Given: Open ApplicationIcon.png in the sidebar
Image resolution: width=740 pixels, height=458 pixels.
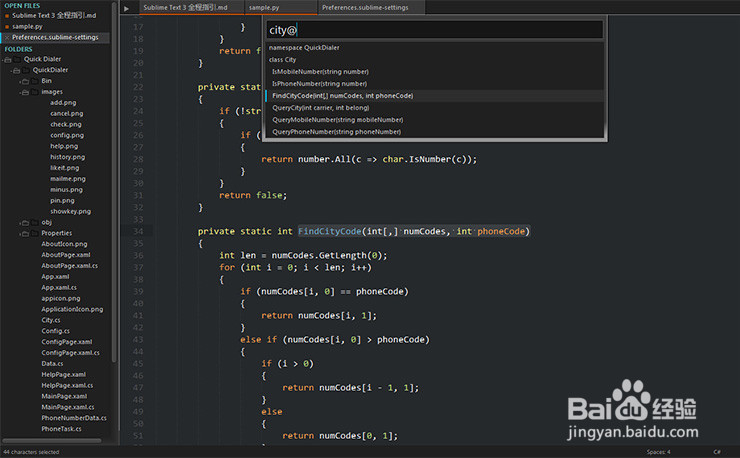Looking at the screenshot, I should point(72,309).
